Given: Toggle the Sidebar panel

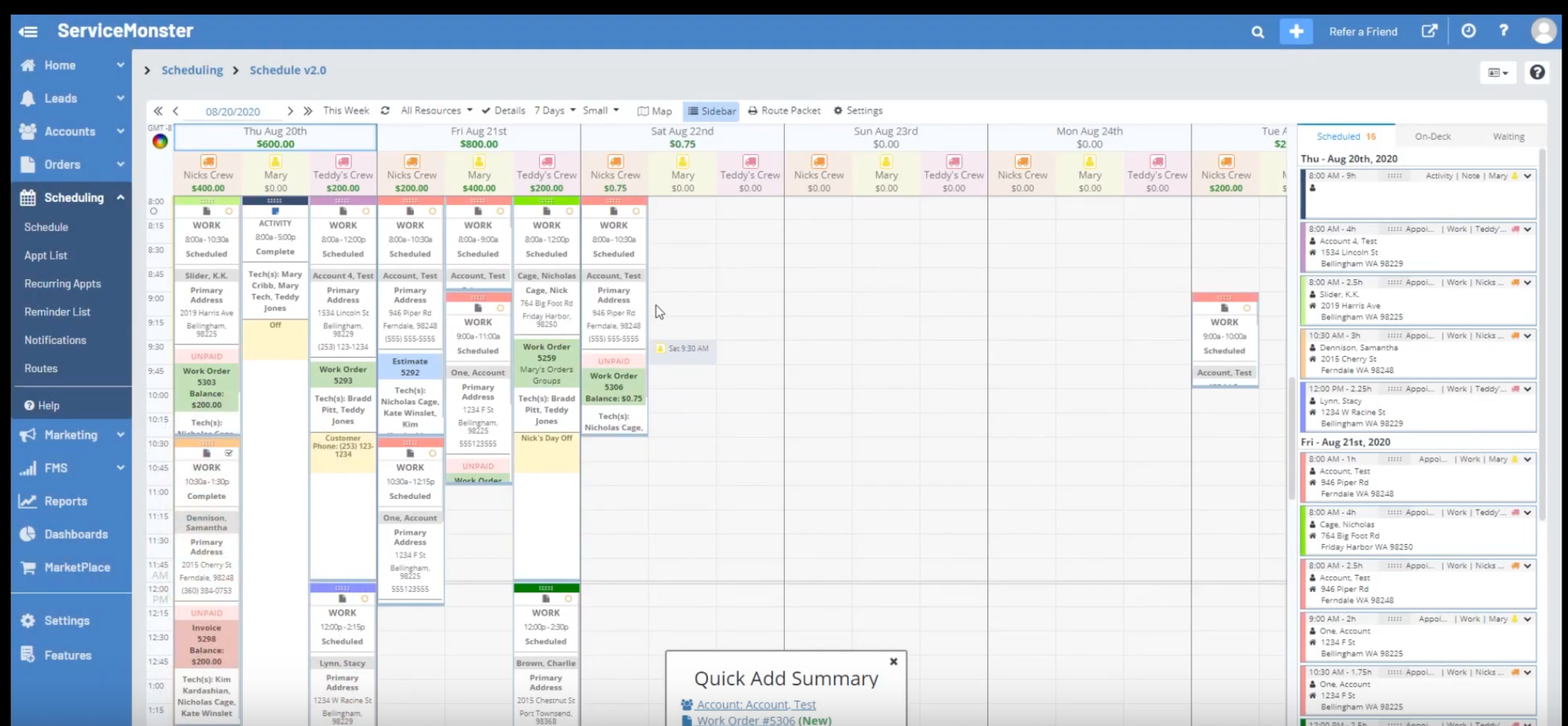Looking at the screenshot, I should pyautogui.click(x=711, y=111).
